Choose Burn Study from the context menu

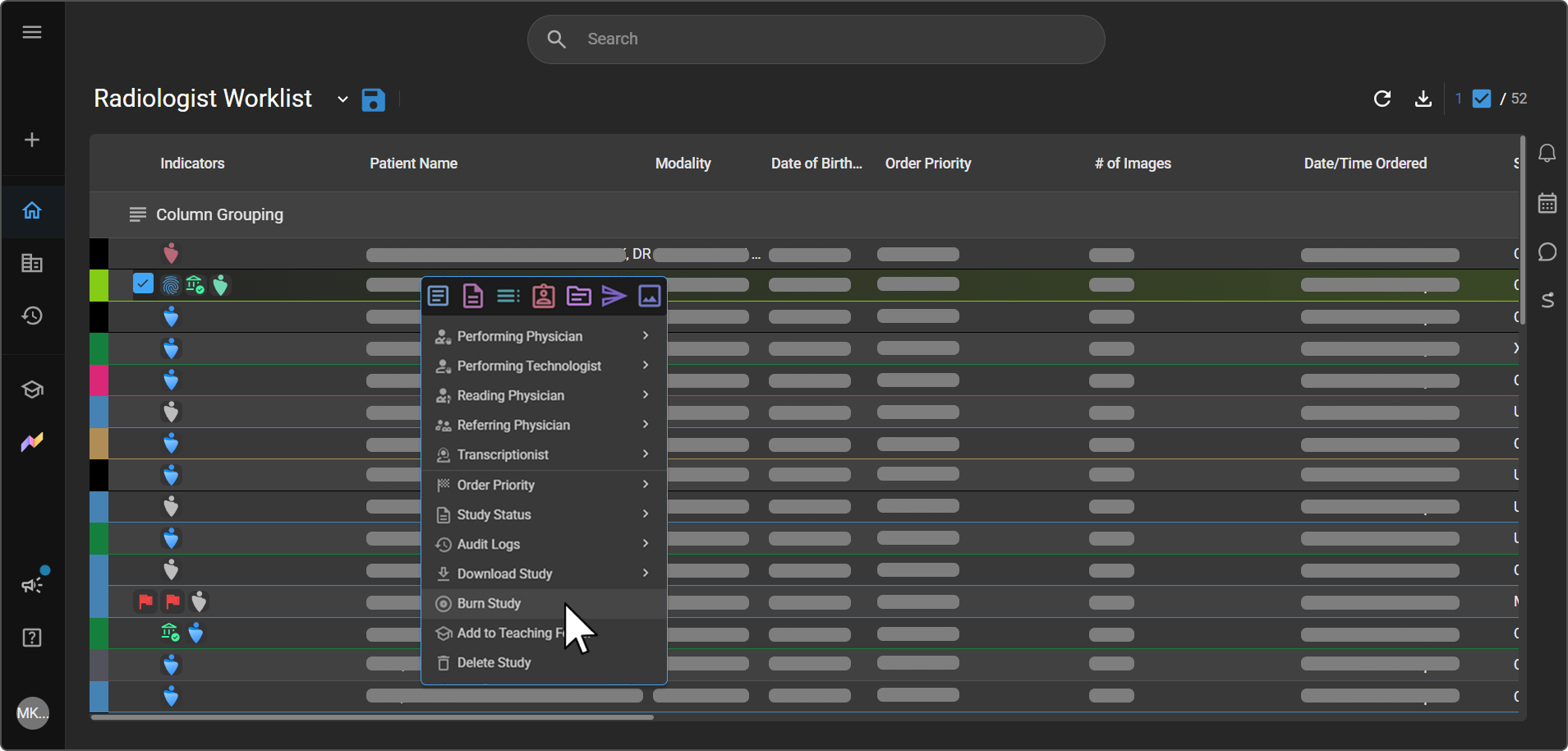(543, 603)
